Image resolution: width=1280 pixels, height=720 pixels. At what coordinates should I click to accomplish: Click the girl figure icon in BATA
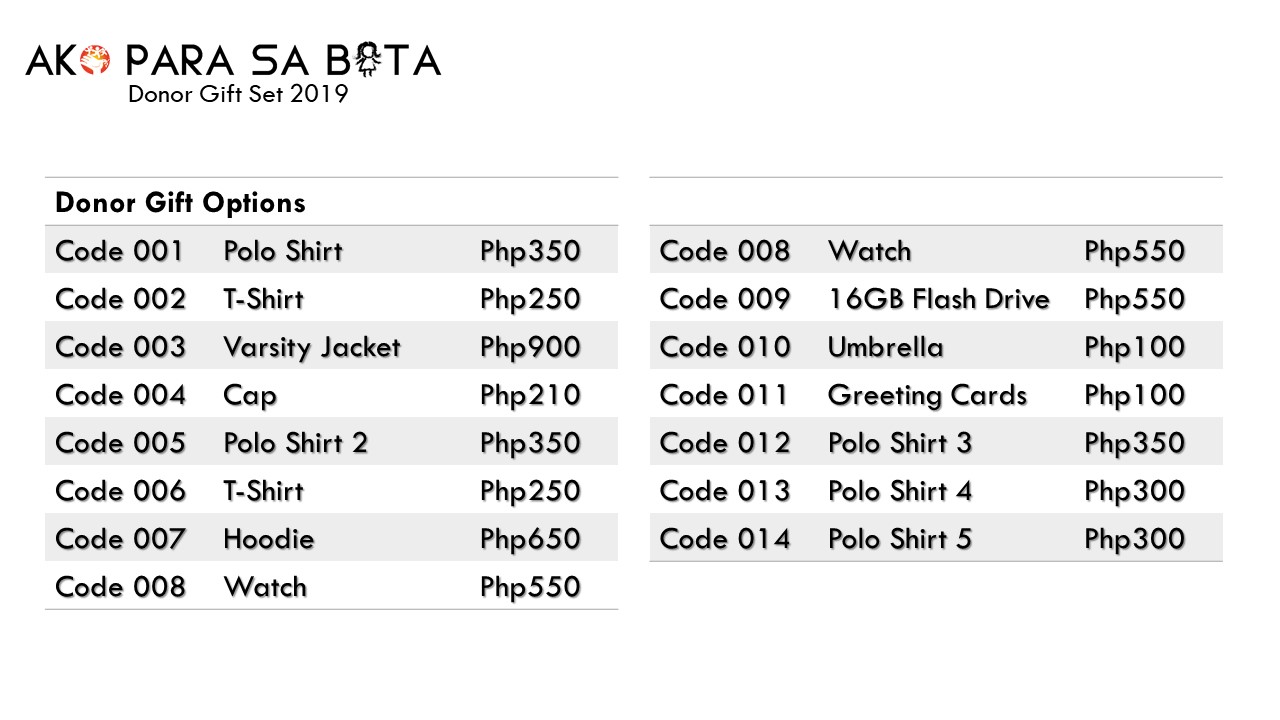tap(368, 62)
